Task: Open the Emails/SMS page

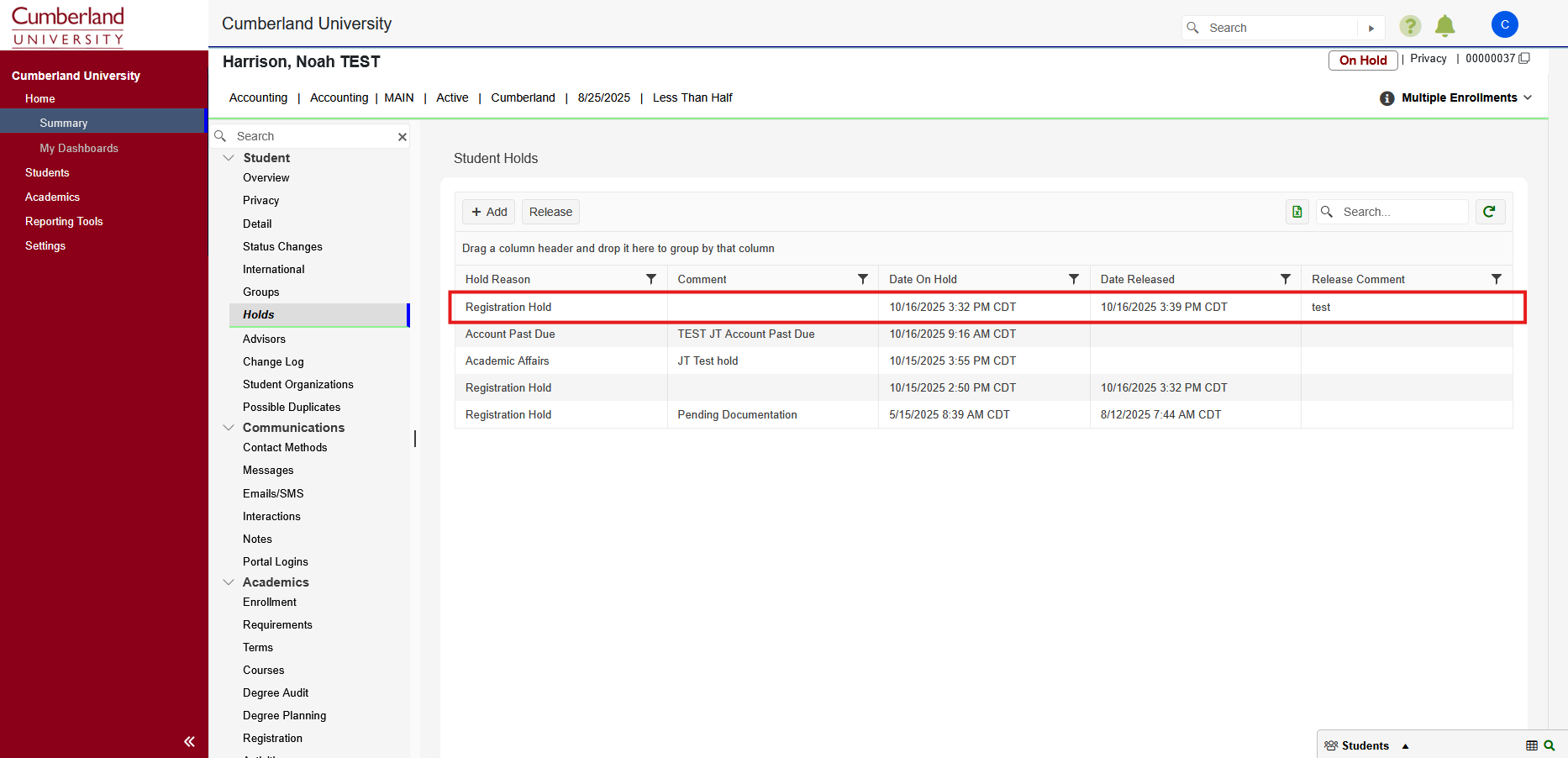Action: pyautogui.click(x=273, y=493)
